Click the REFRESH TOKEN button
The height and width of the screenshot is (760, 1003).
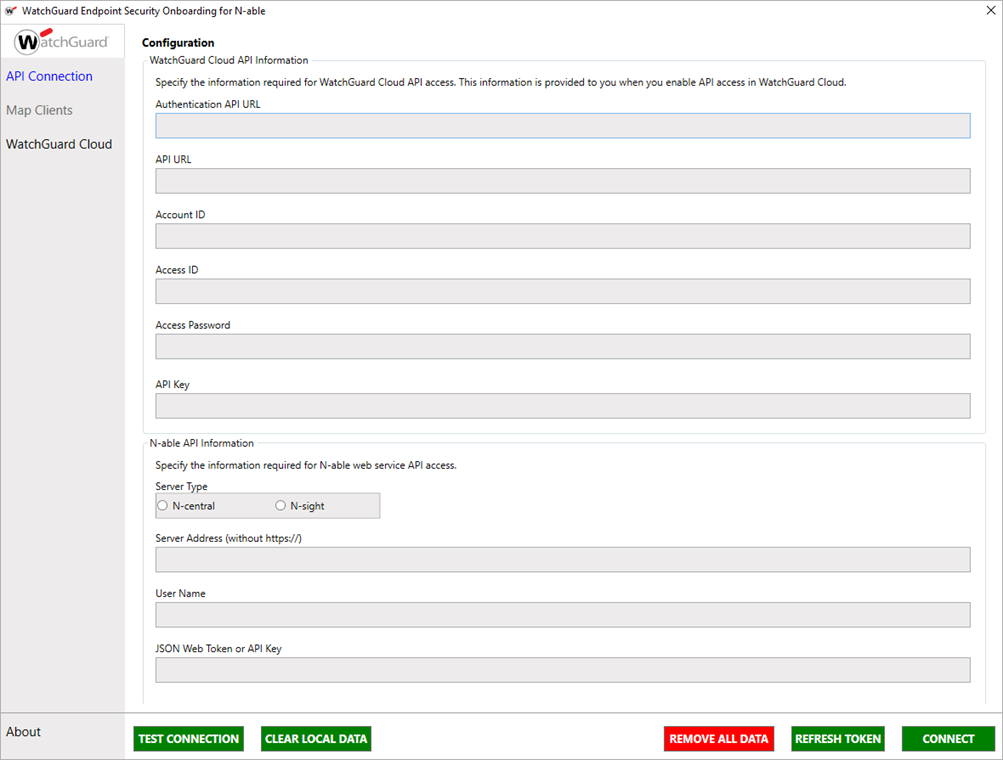click(837, 738)
